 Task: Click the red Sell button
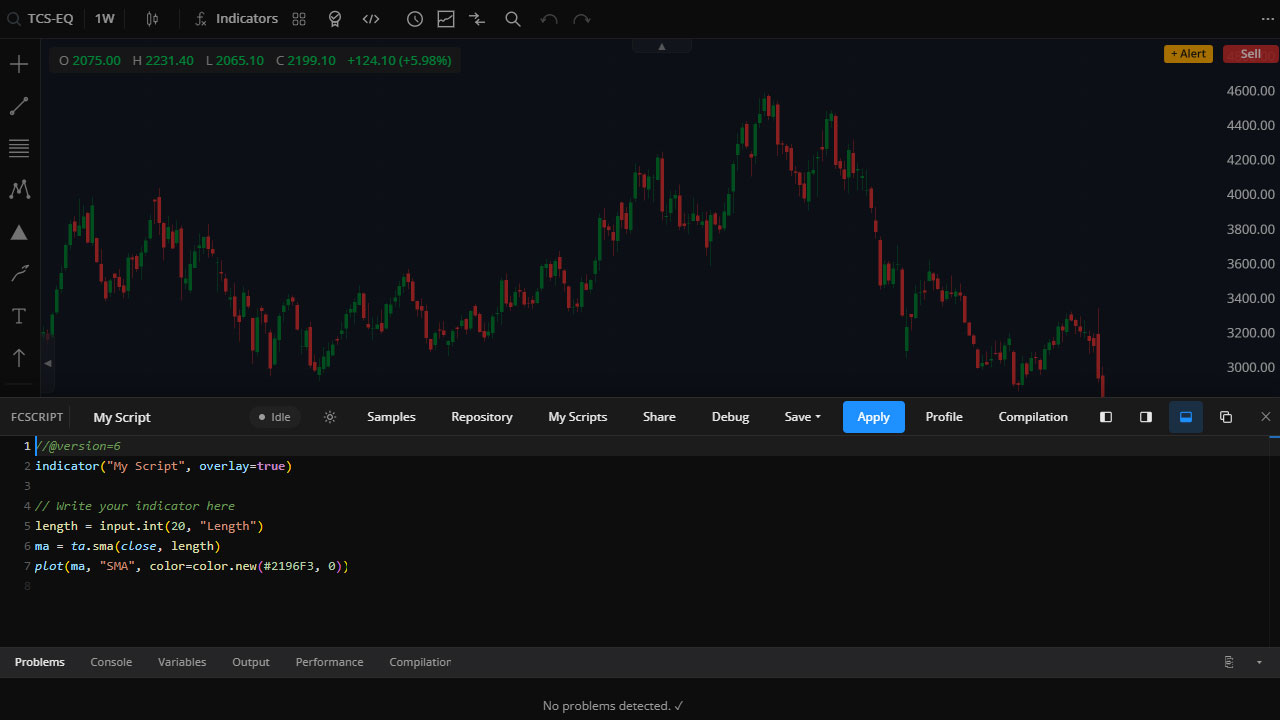tap(1251, 54)
